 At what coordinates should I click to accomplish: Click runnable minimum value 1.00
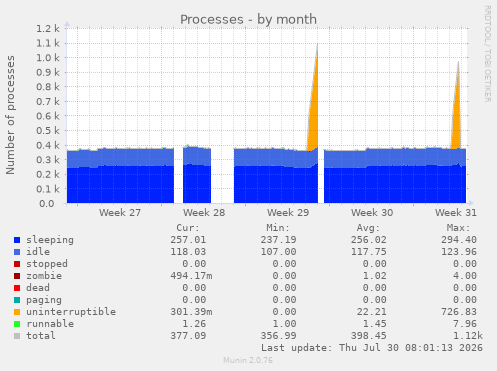[x=284, y=324]
